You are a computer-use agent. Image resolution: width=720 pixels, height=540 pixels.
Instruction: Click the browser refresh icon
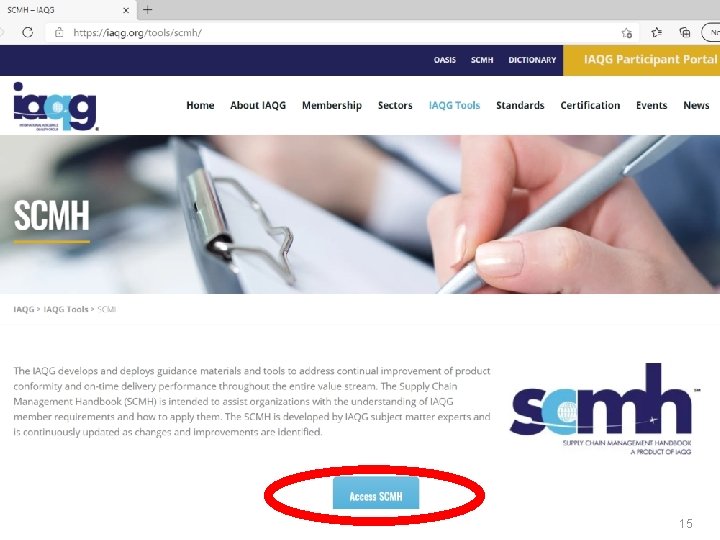(28, 33)
